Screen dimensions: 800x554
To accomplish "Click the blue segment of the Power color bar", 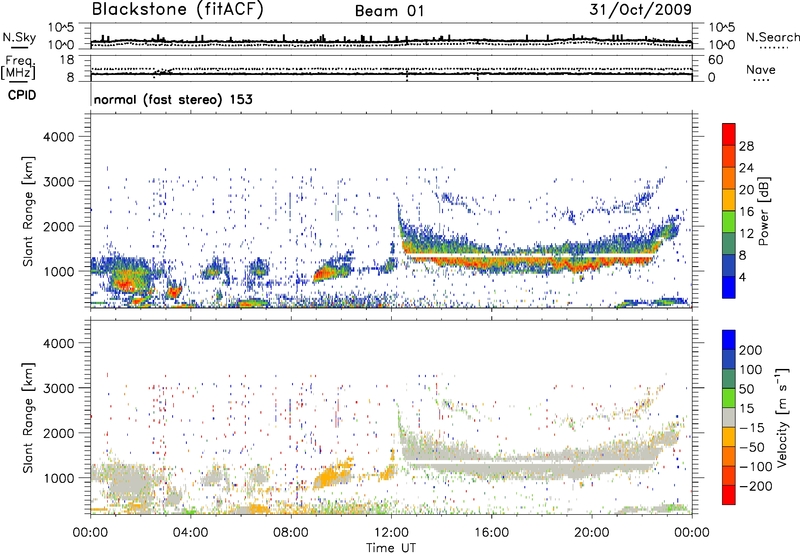I will pos(729,287).
